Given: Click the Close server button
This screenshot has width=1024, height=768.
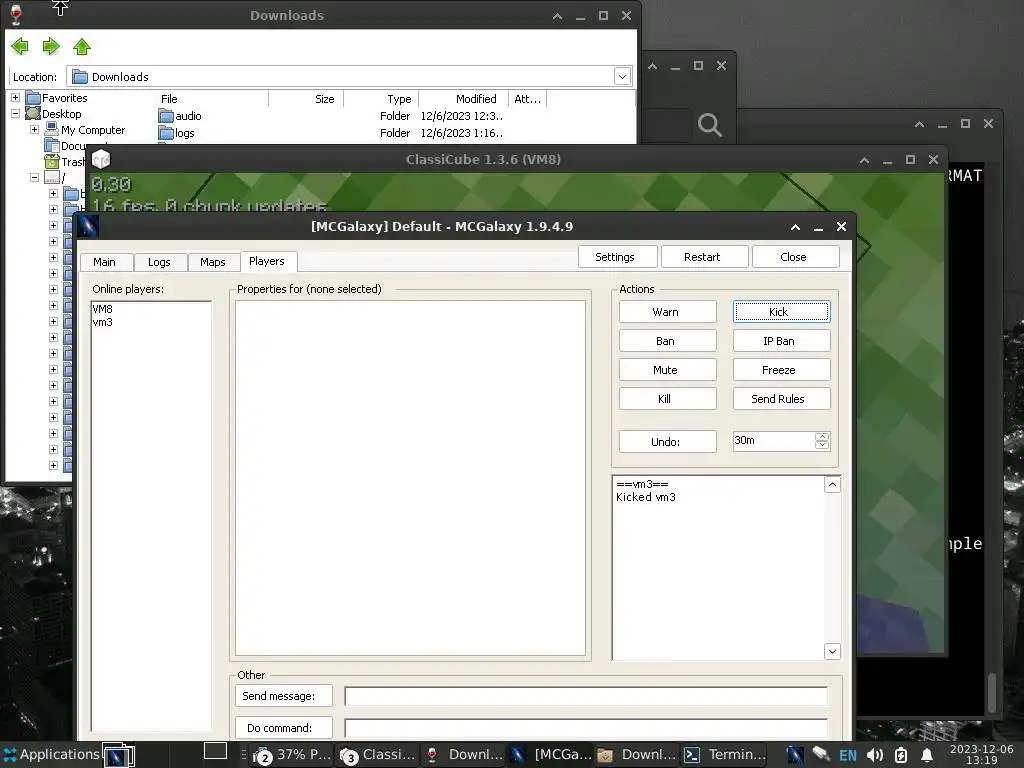Looking at the screenshot, I should [793, 257].
